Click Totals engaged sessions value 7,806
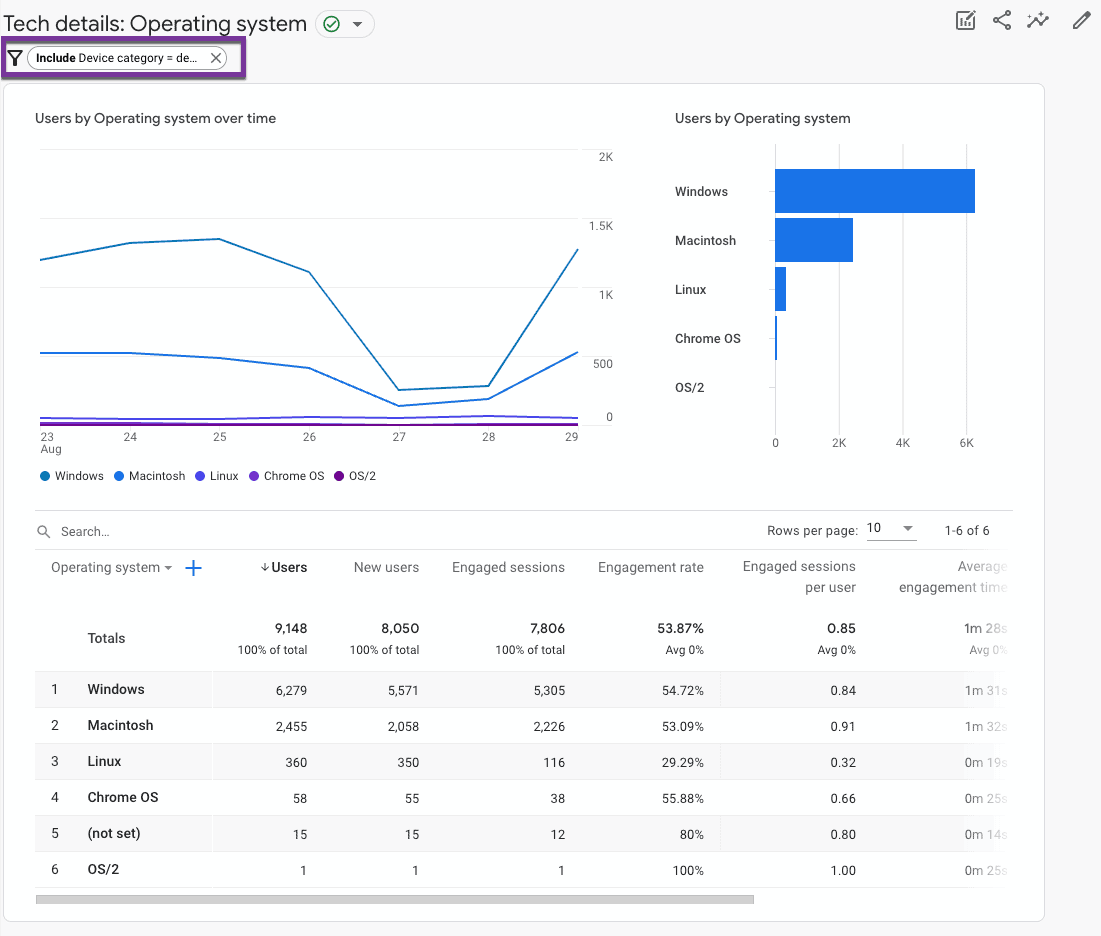 point(548,628)
